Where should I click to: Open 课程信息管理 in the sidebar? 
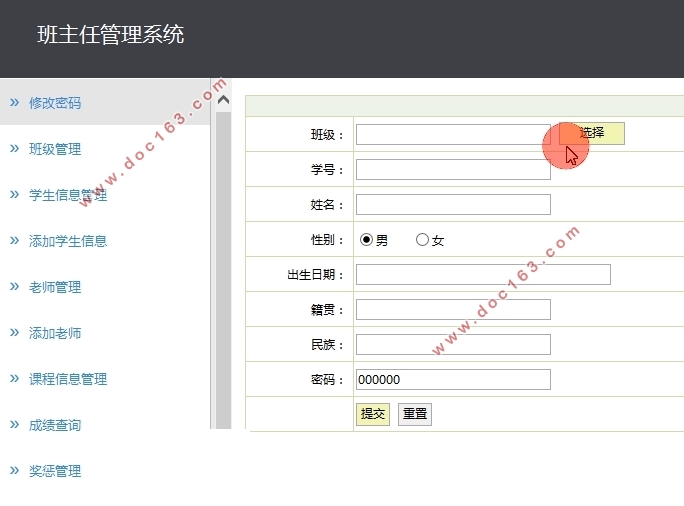68,379
